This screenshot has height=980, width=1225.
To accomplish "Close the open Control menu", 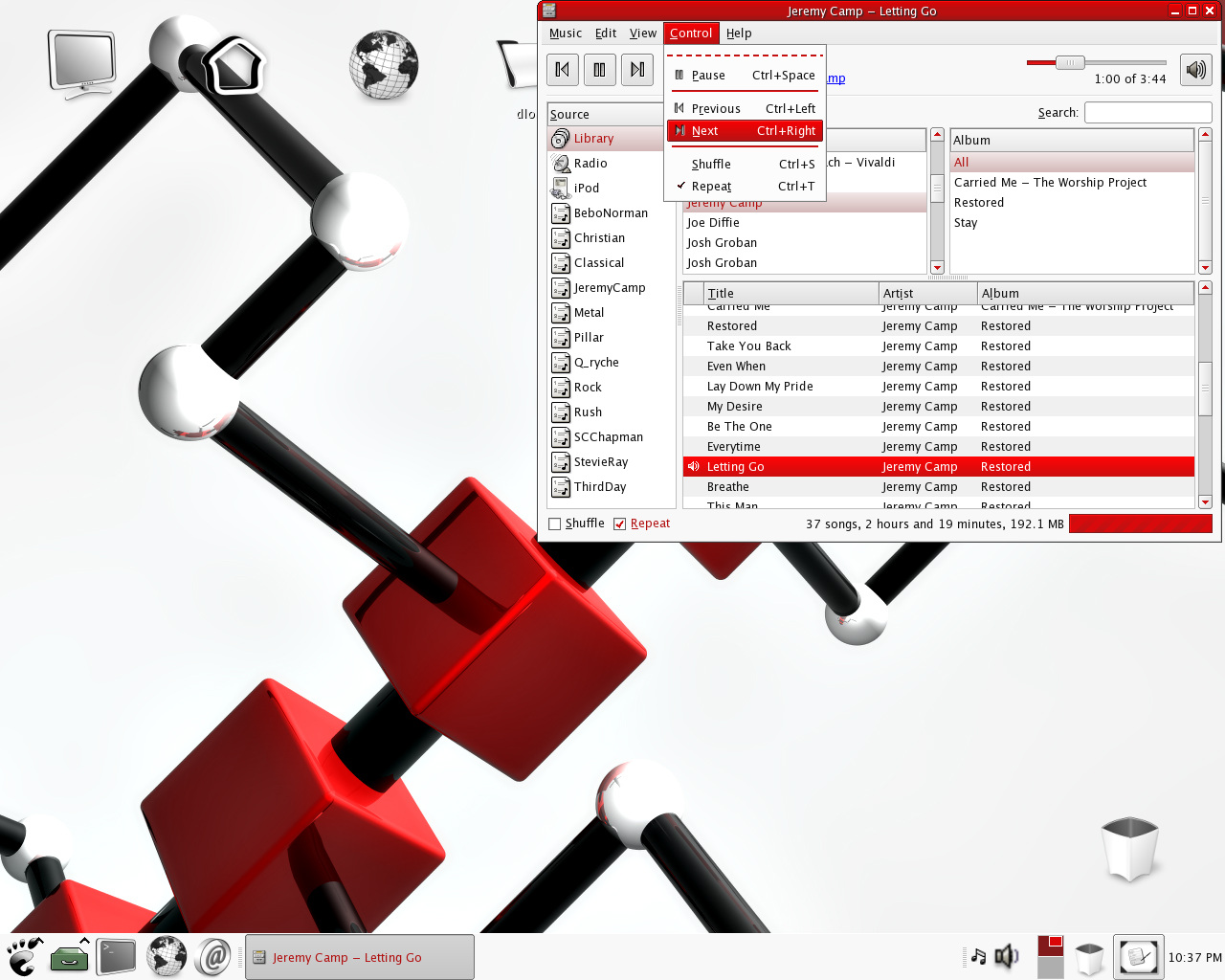I will click(x=691, y=33).
